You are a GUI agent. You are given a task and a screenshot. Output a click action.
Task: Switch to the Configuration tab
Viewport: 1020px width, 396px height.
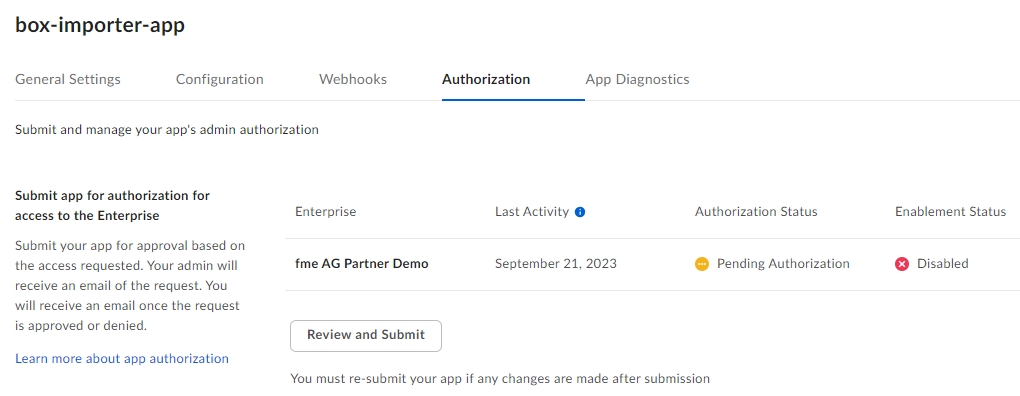pos(220,79)
